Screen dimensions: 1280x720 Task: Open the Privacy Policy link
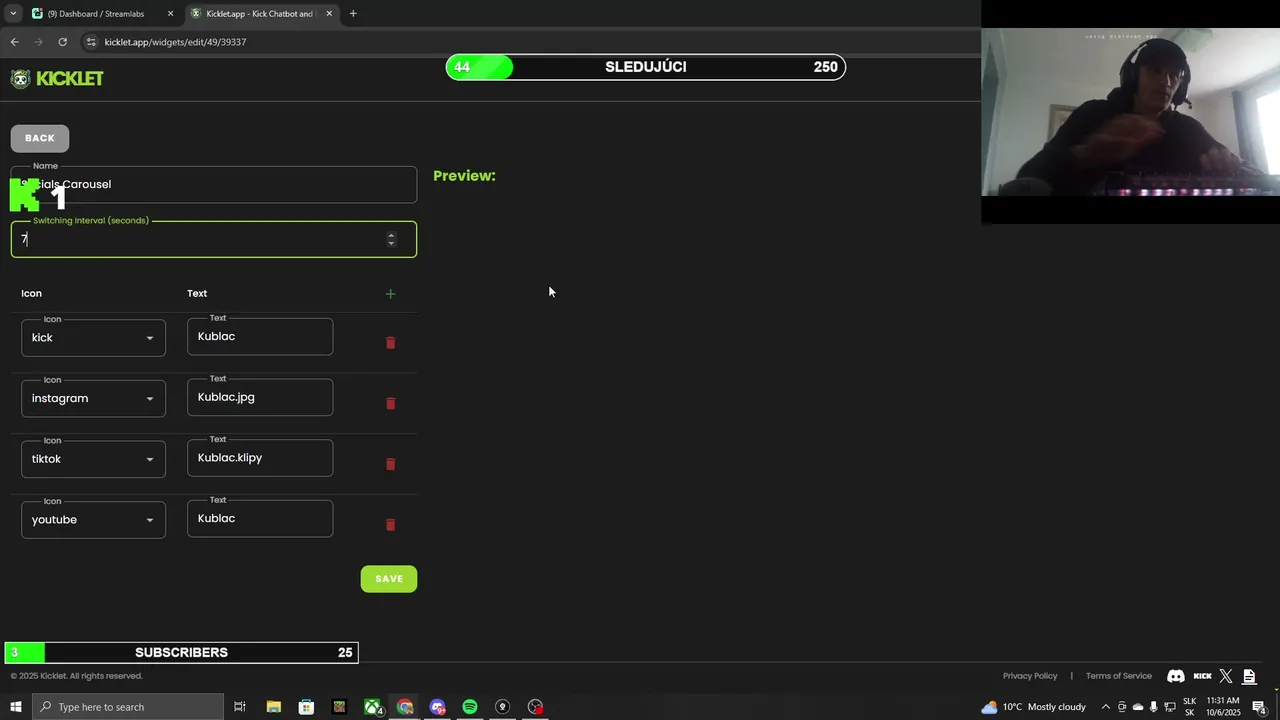coord(1030,676)
